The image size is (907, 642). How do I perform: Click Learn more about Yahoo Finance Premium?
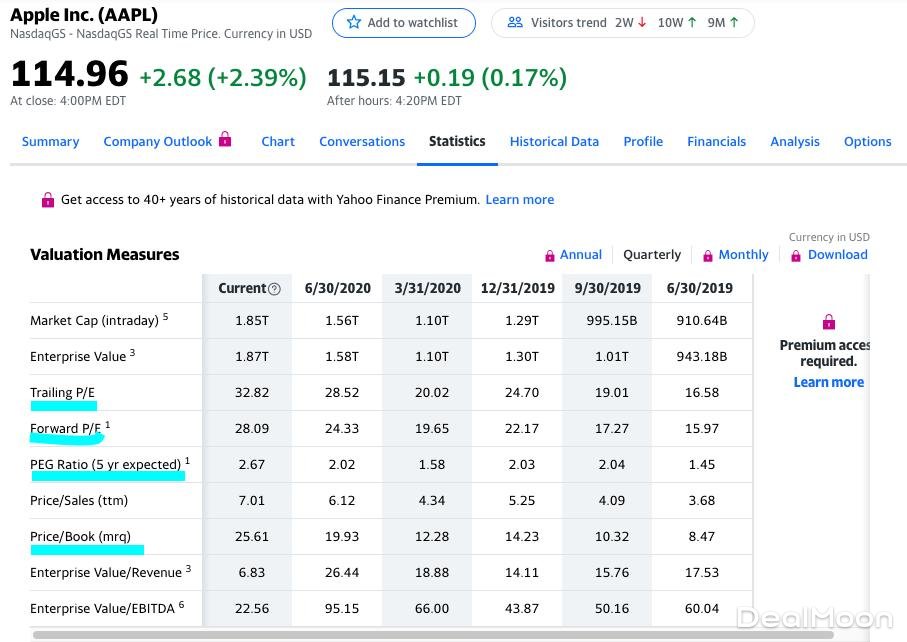519,200
